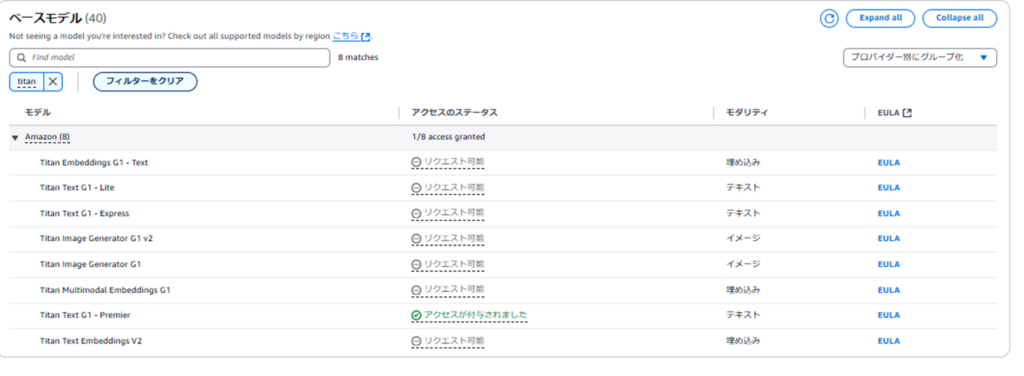
Task: Open EULA for Titan Image Generator G1
Action: (x=888, y=264)
